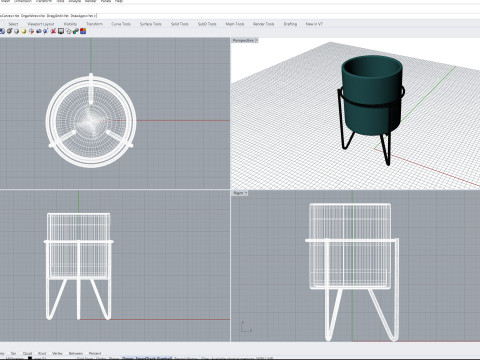480x360 pixels.
Task: Click the red and blue square icon
Action: [83, 31]
